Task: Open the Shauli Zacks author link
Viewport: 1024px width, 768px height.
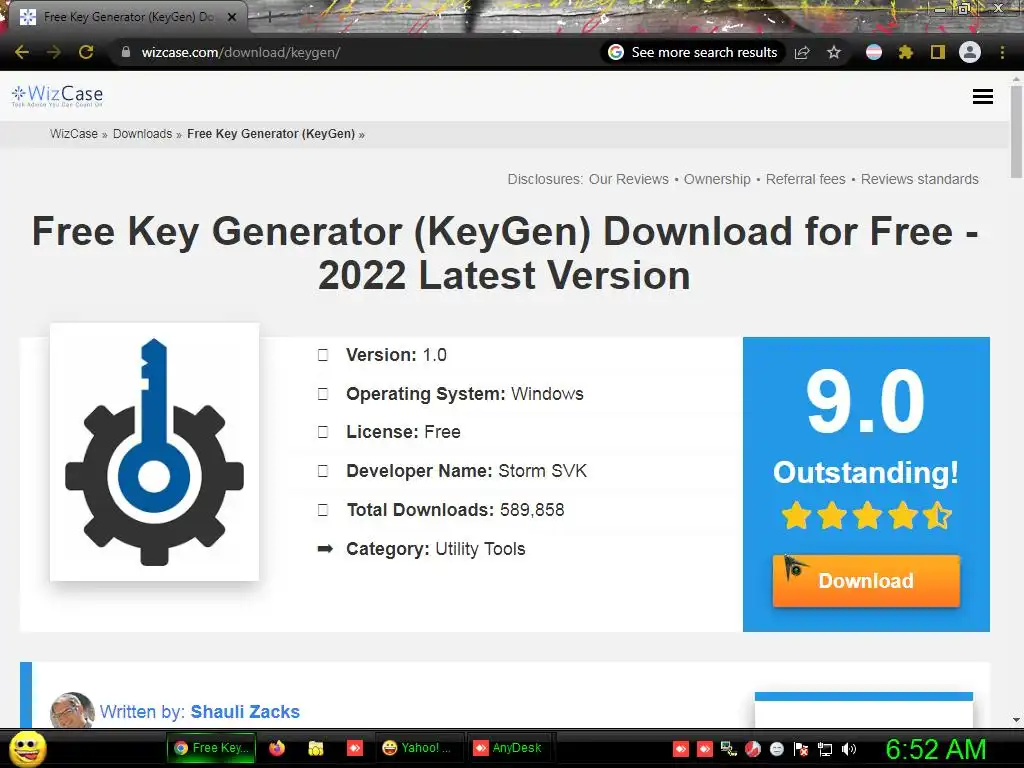Action: pos(245,712)
